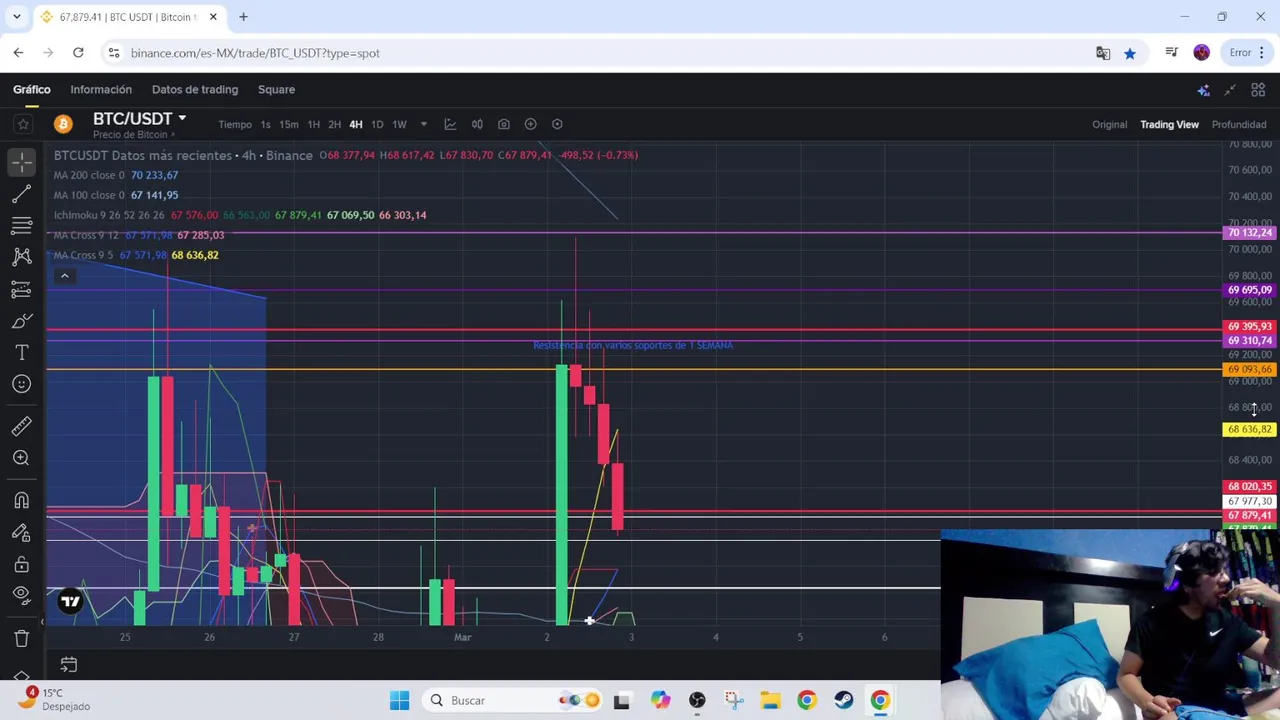
Task: Click the add circle-plus icon
Action: pos(531,124)
